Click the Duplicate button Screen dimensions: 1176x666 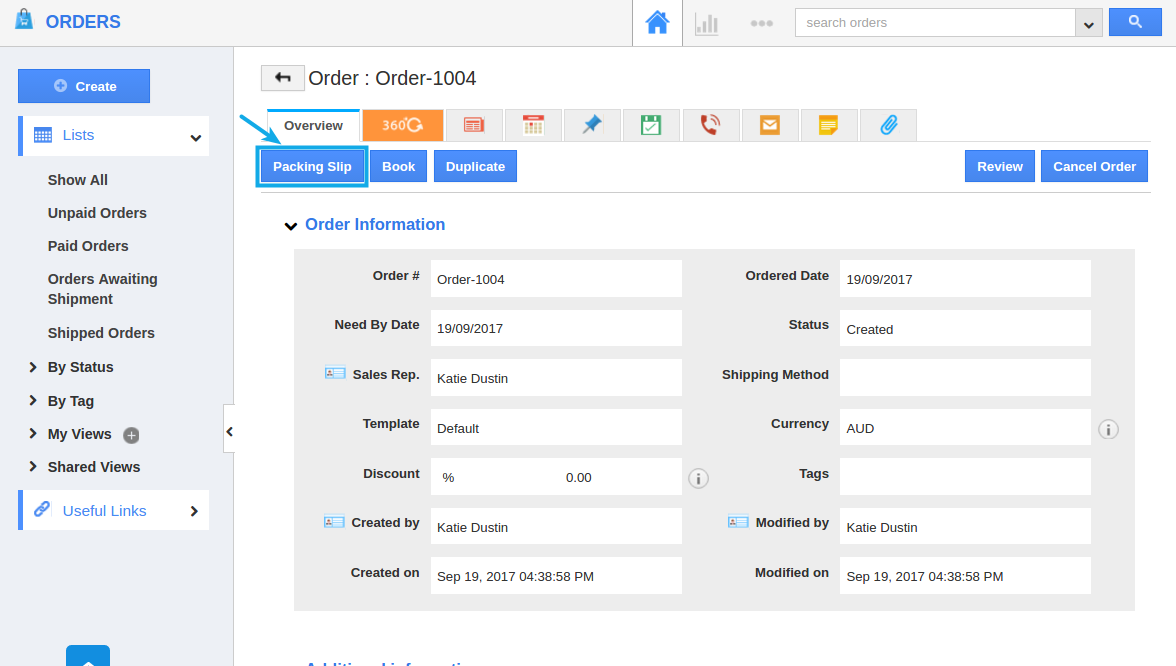point(476,166)
